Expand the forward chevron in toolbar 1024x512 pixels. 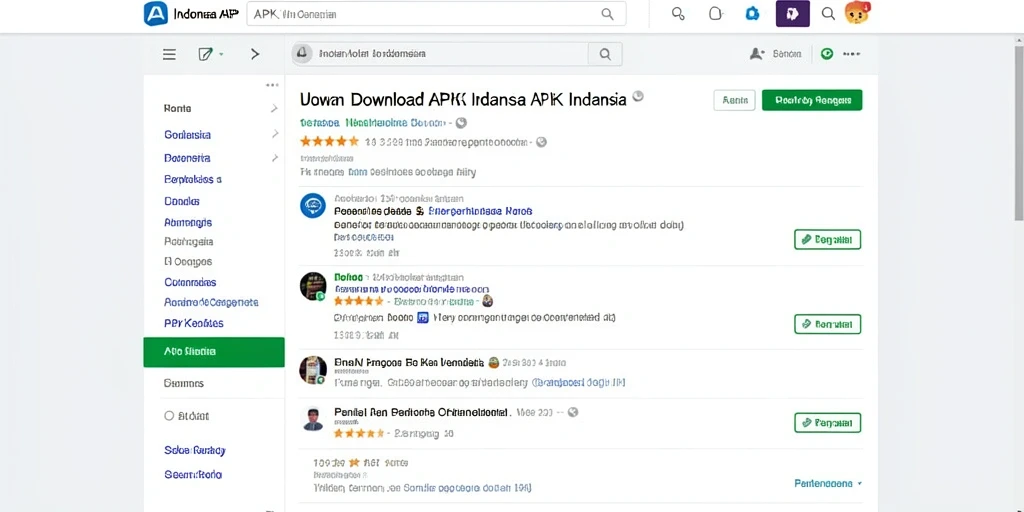click(x=255, y=54)
